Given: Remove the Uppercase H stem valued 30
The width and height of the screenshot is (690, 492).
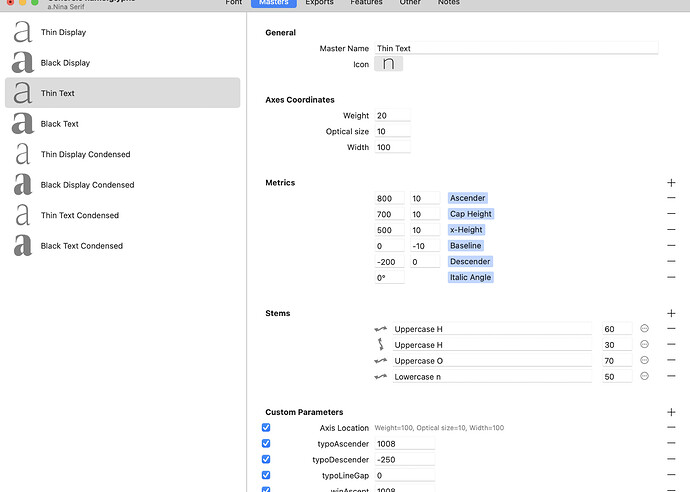Looking at the screenshot, I should point(671,345).
